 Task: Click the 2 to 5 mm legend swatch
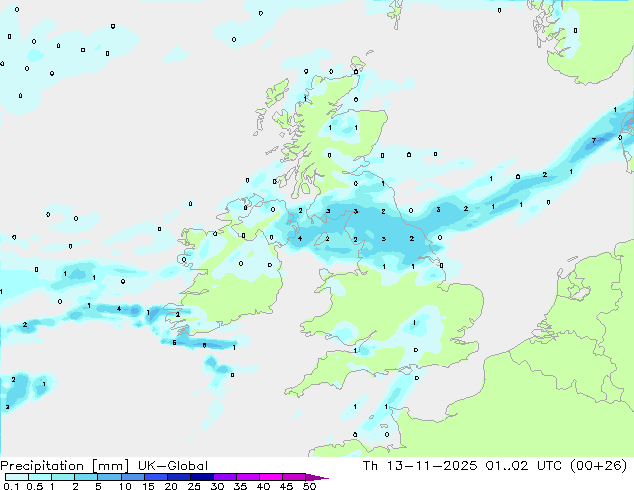coord(86,477)
